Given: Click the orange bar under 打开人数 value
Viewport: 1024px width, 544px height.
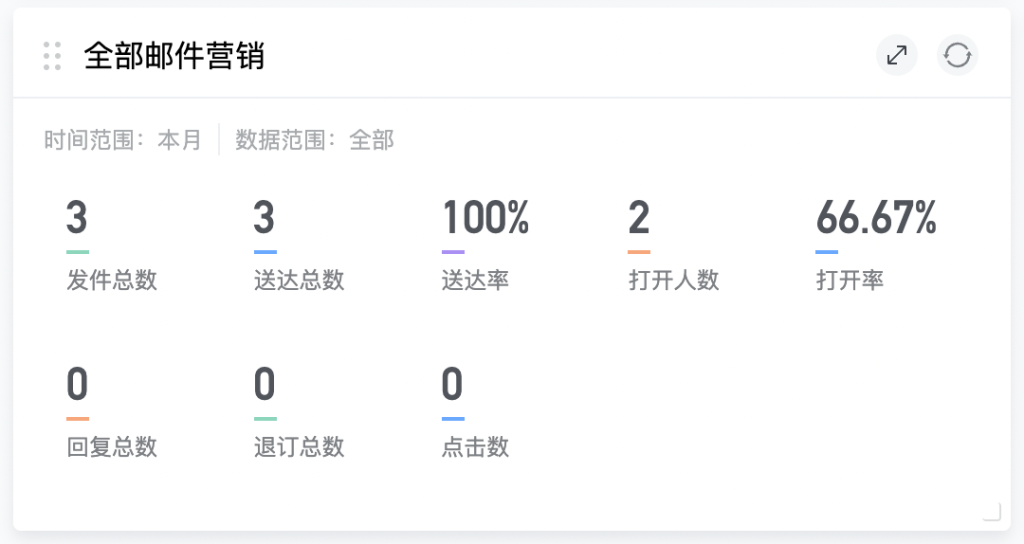Looking at the screenshot, I should click(x=639, y=252).
